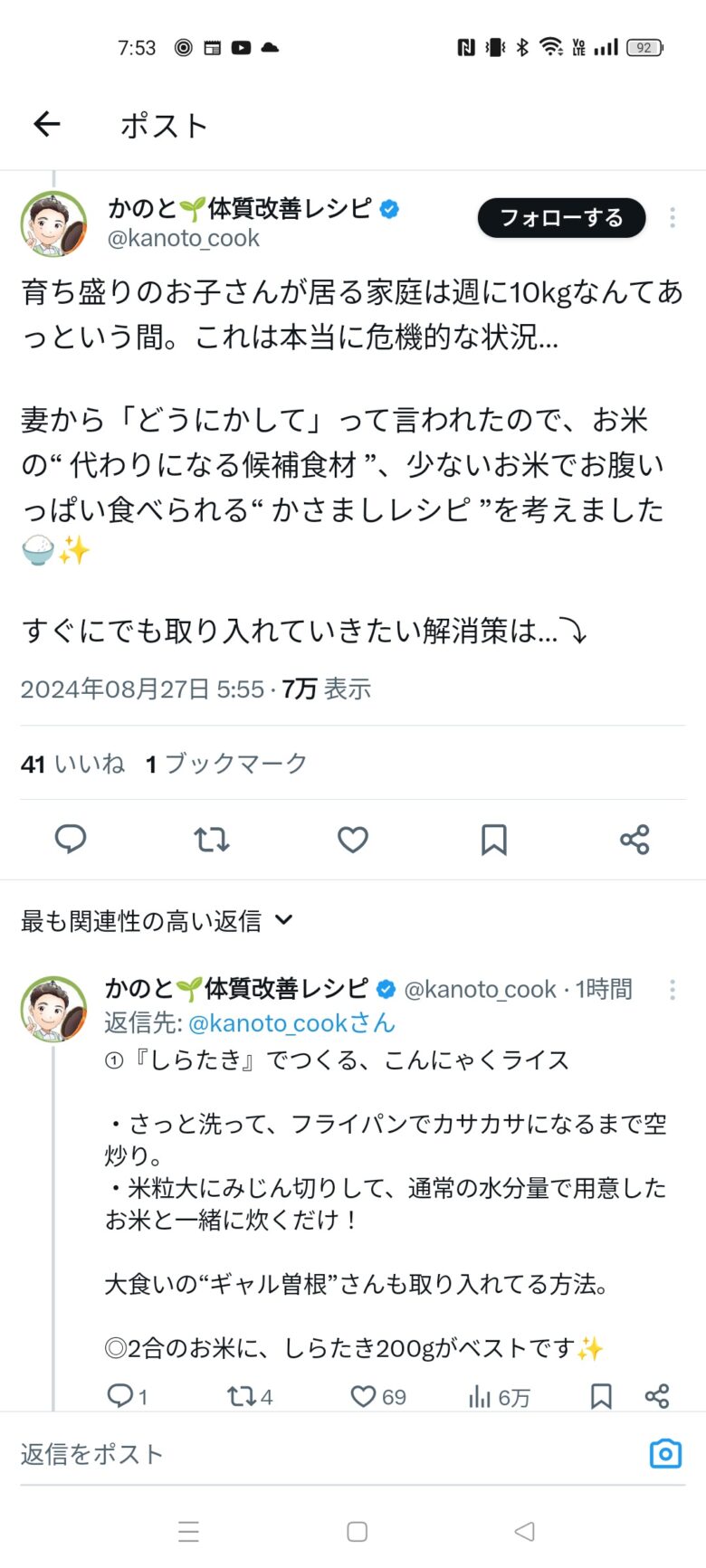The image size is (706, 1568).
Task: Like the しらたき reply
Action: [363, 1396]
